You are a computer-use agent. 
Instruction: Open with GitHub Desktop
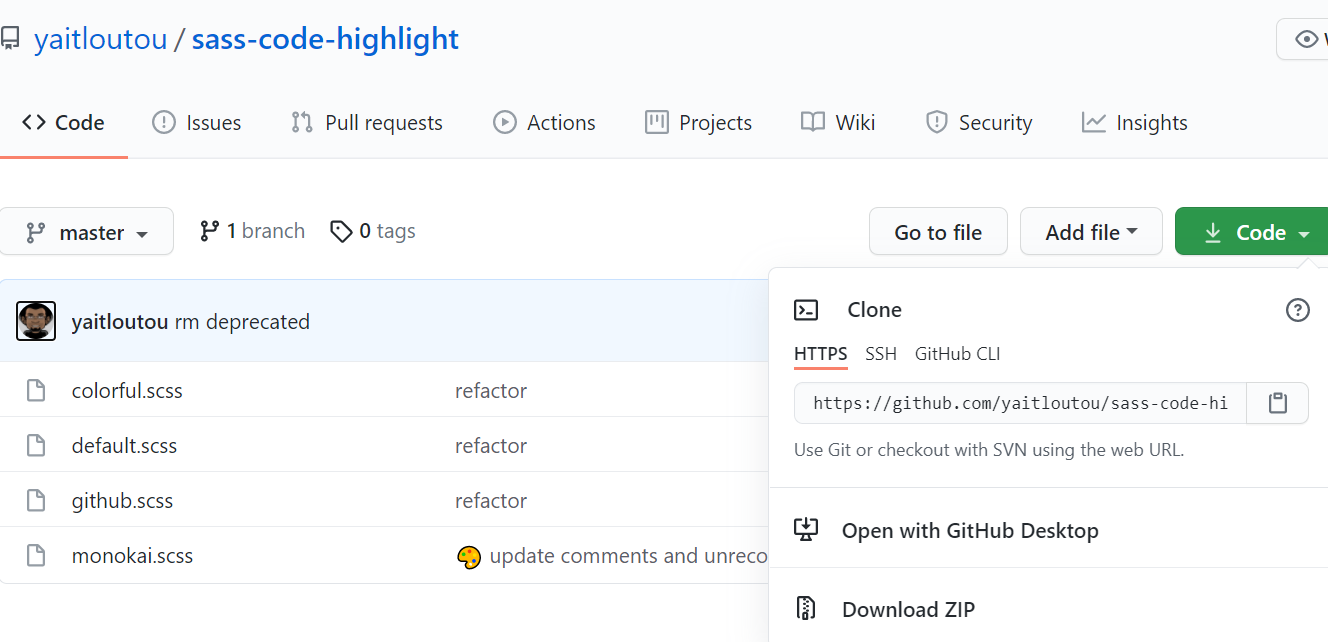[x=969, y=530]
